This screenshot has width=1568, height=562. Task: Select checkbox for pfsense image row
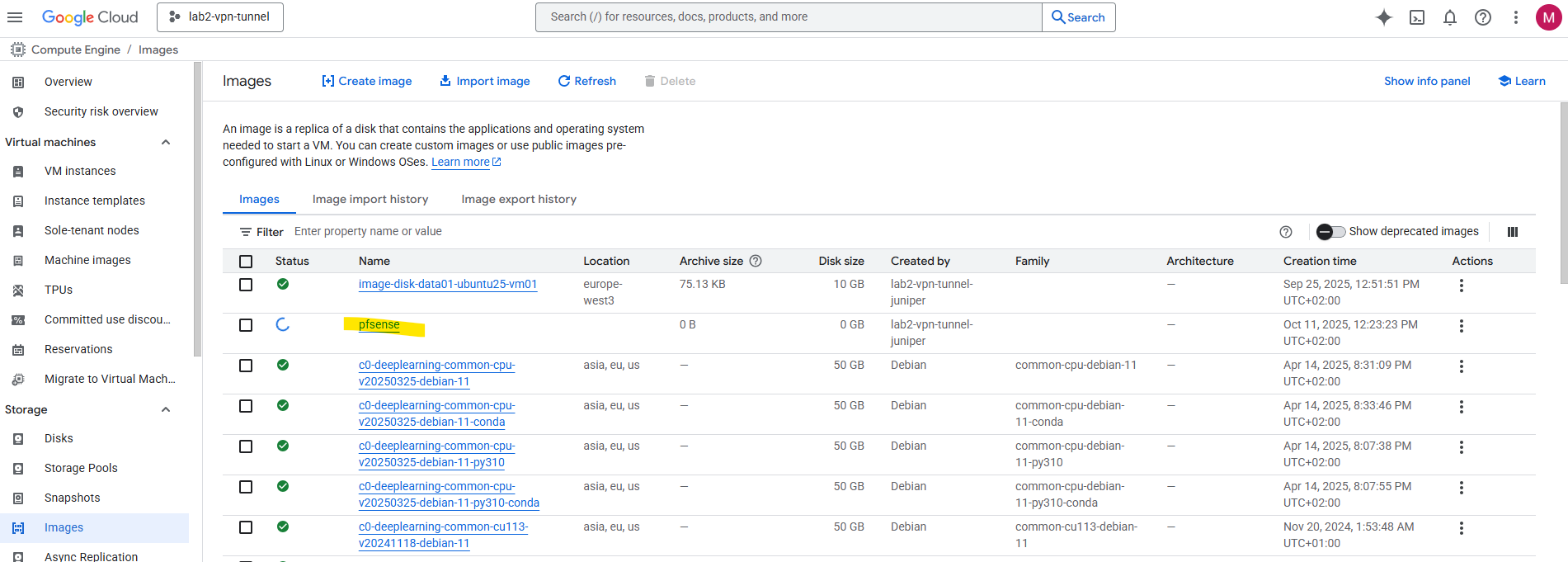pyautogui.click(x=246, y=325)
